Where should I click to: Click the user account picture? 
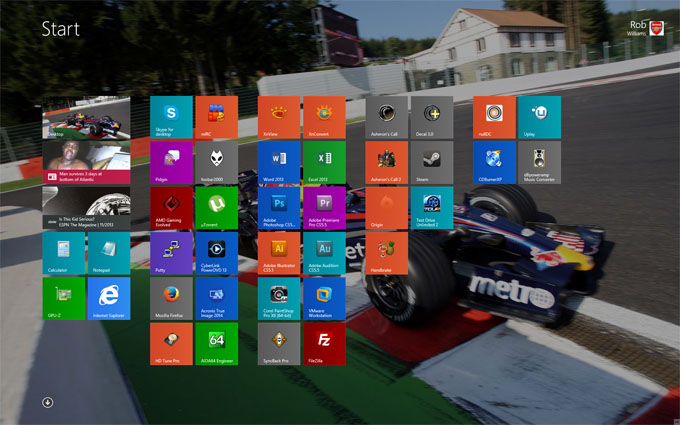pyautogui.click(x=657, y=28)
